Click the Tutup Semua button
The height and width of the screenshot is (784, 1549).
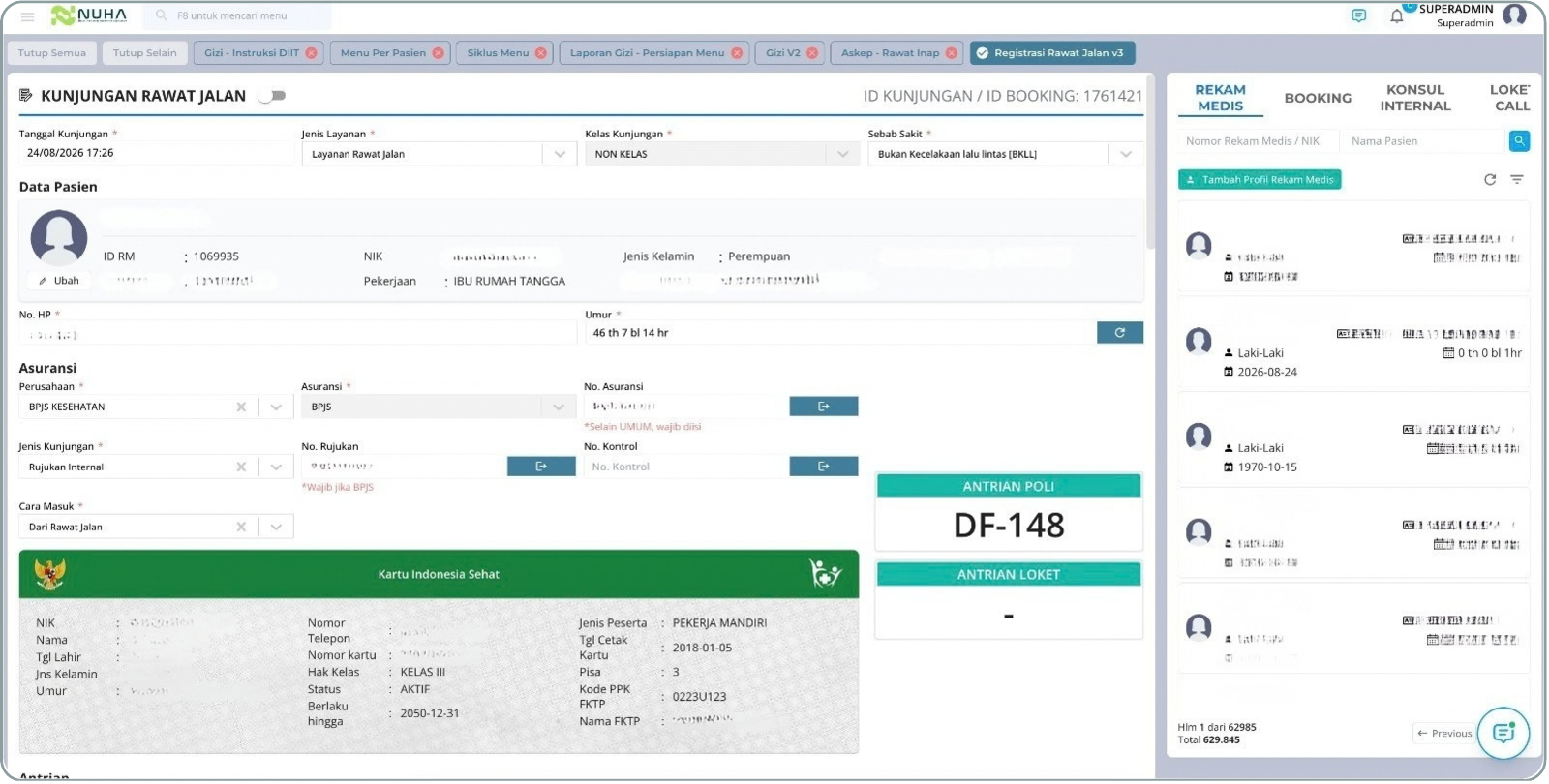pyautogui.click(x=52, y=53)
